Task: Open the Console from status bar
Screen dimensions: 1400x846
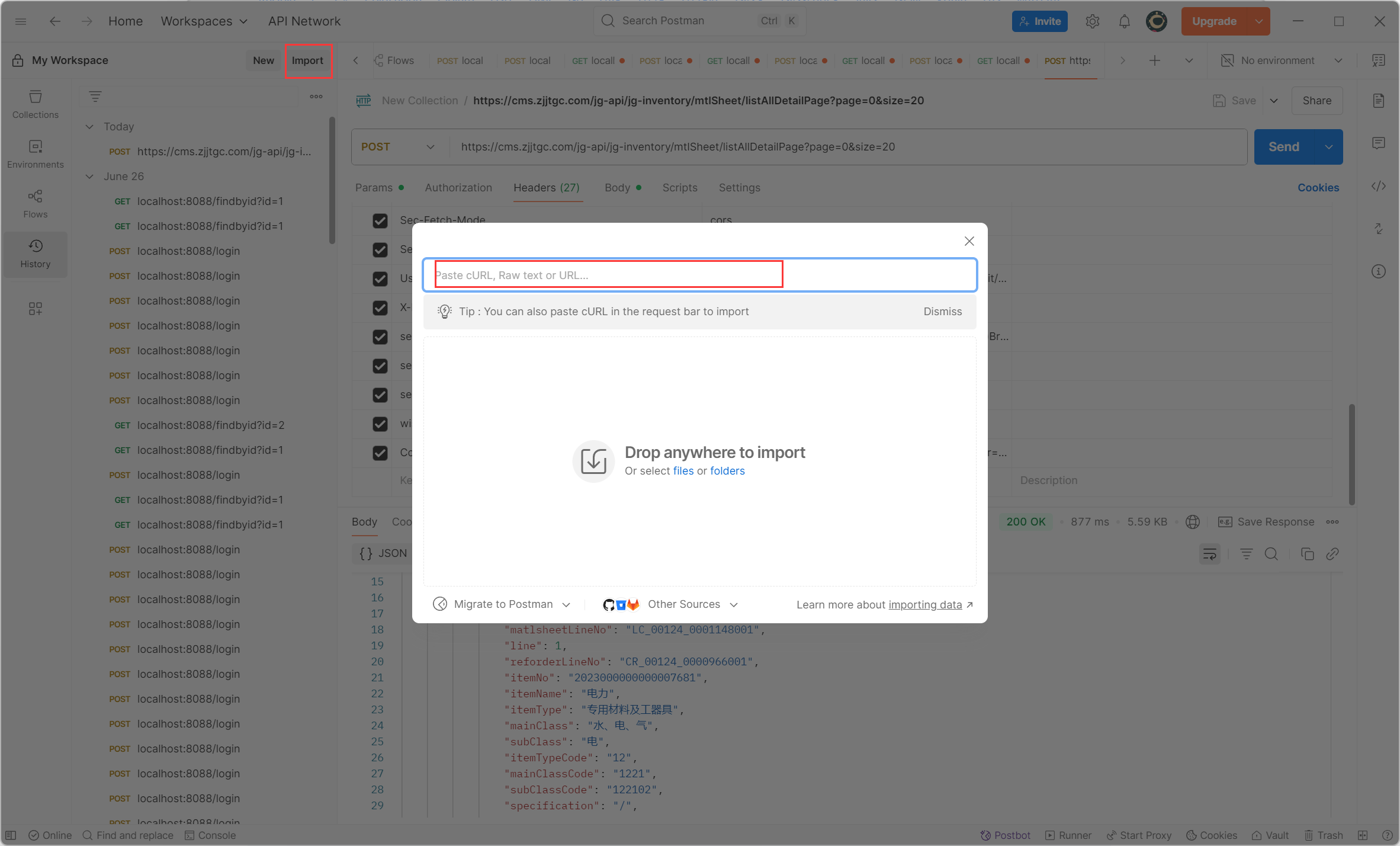Action: point(210,835)
